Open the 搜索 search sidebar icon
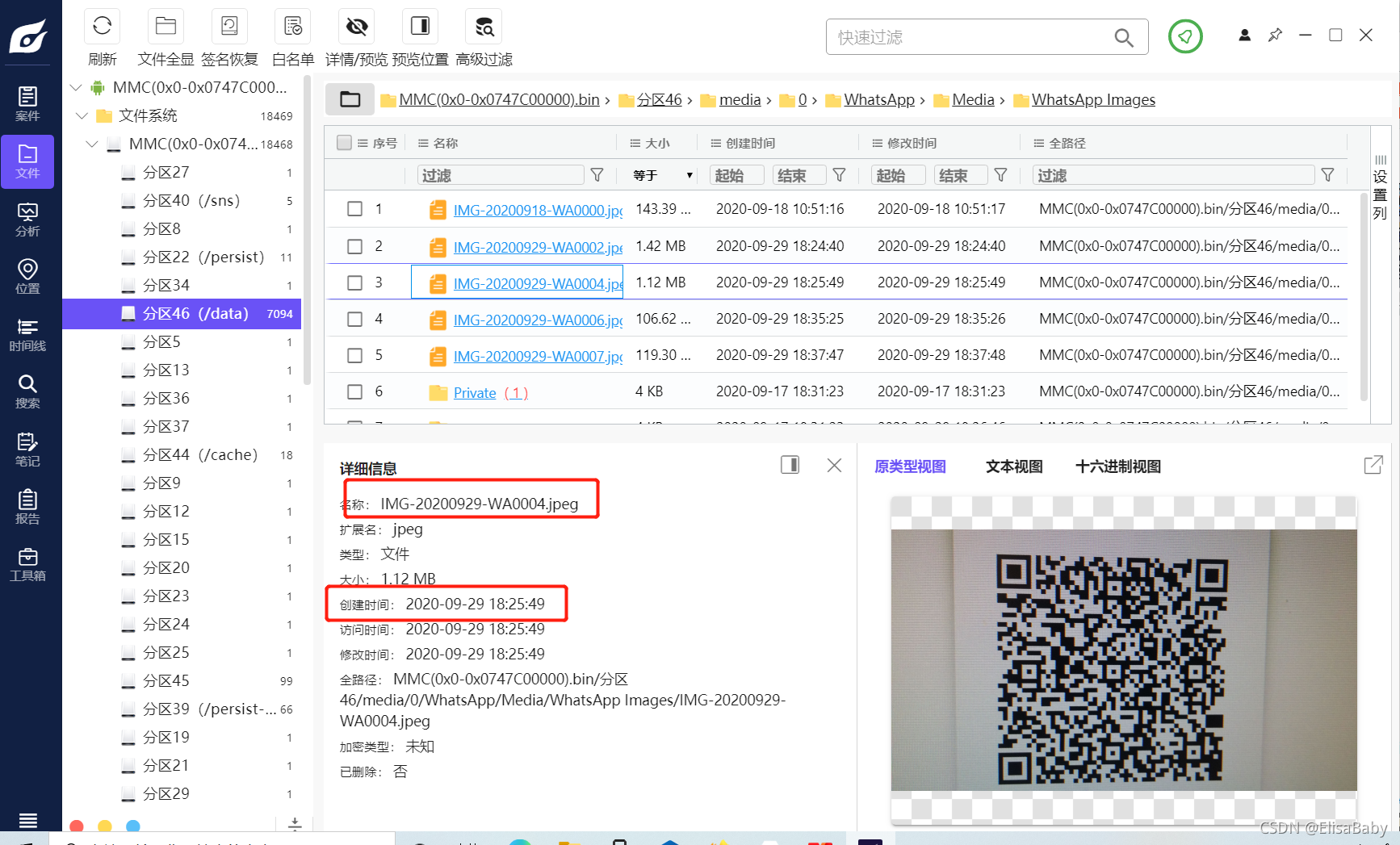Screen dimensions: 1400x845 pos(27,391)
